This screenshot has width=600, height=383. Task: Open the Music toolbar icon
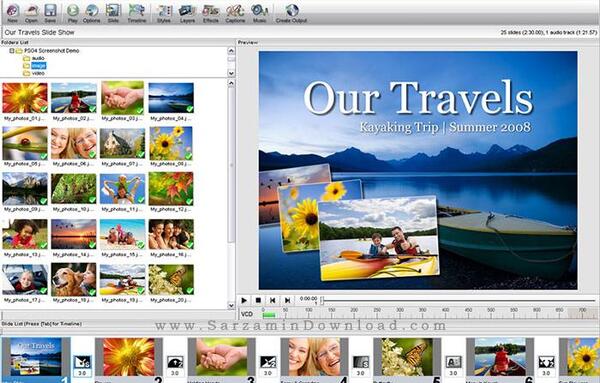point(259,13)
